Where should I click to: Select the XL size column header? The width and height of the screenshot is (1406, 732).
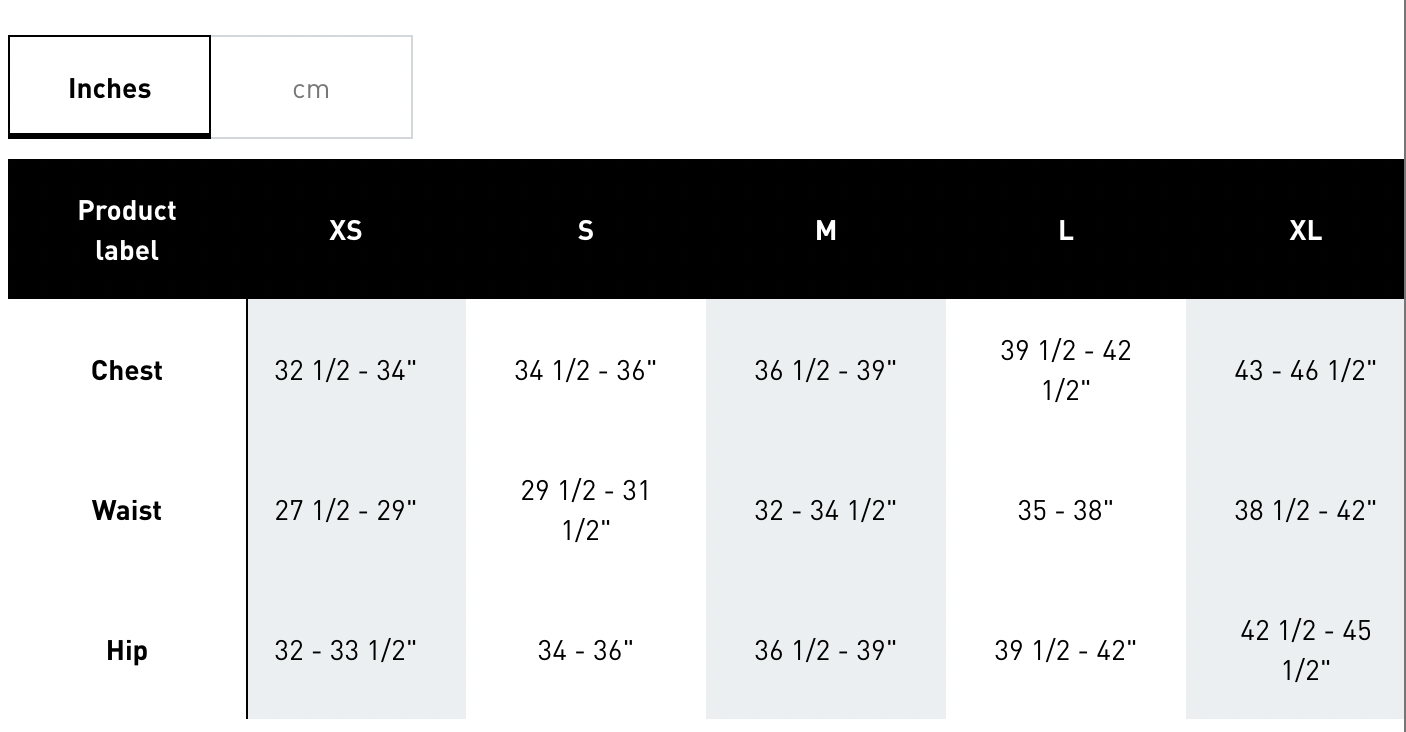pyautogui.click(x=1305, y=230)
